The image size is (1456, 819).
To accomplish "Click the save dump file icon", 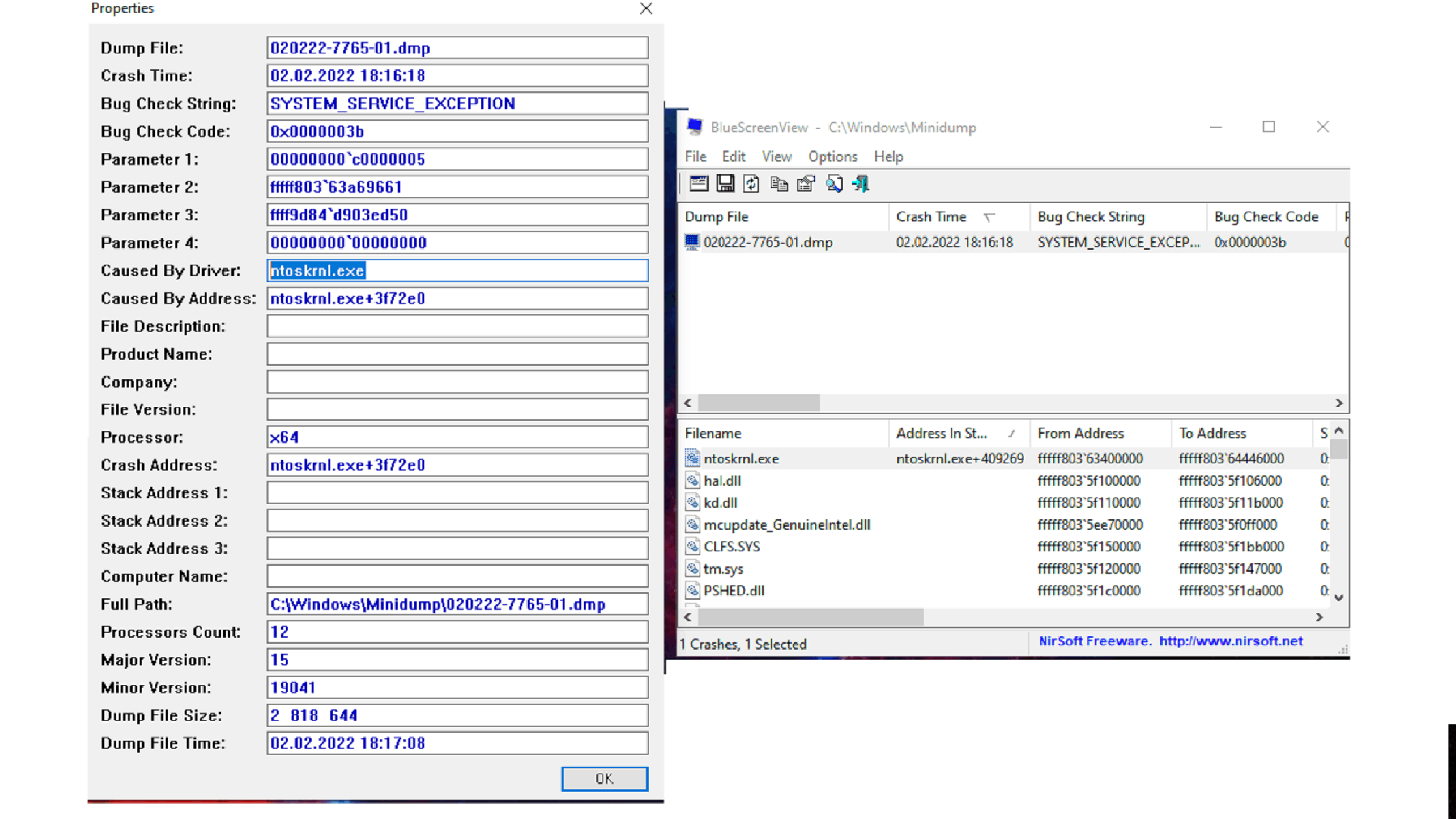I will click(724, 184).
